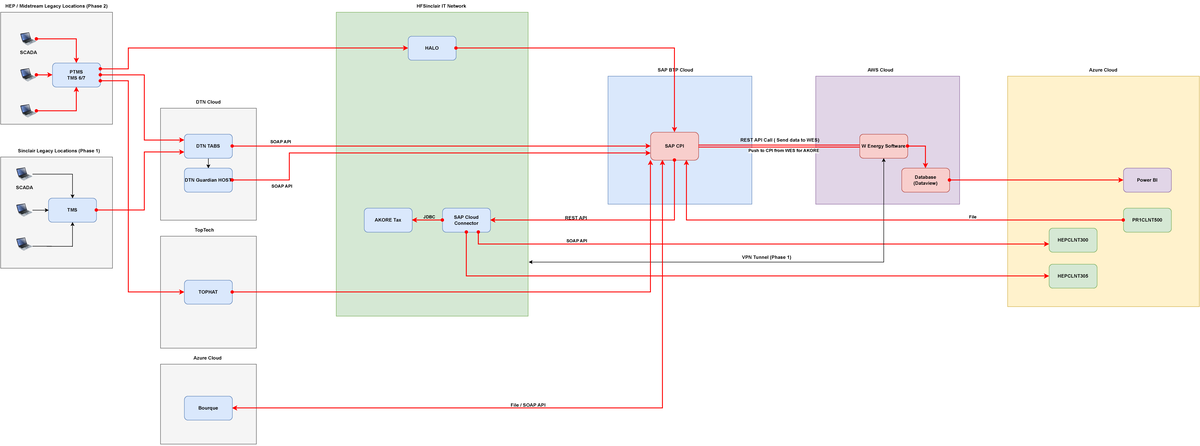Select the HEPCLNT300 node
The width and height of the screenshot is (1200, 446).
pos(1073,240)
